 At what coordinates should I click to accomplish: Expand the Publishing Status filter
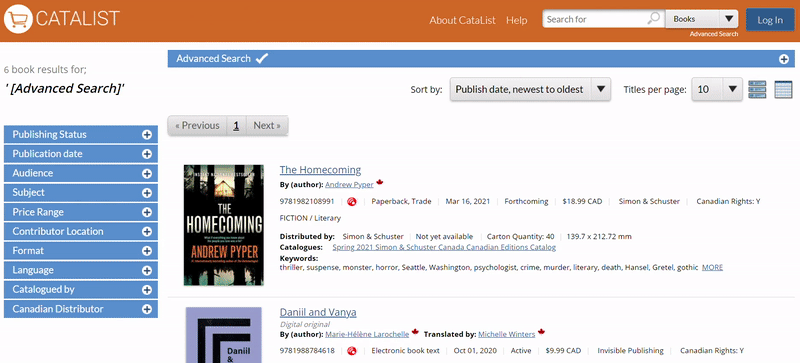[81, 135]
